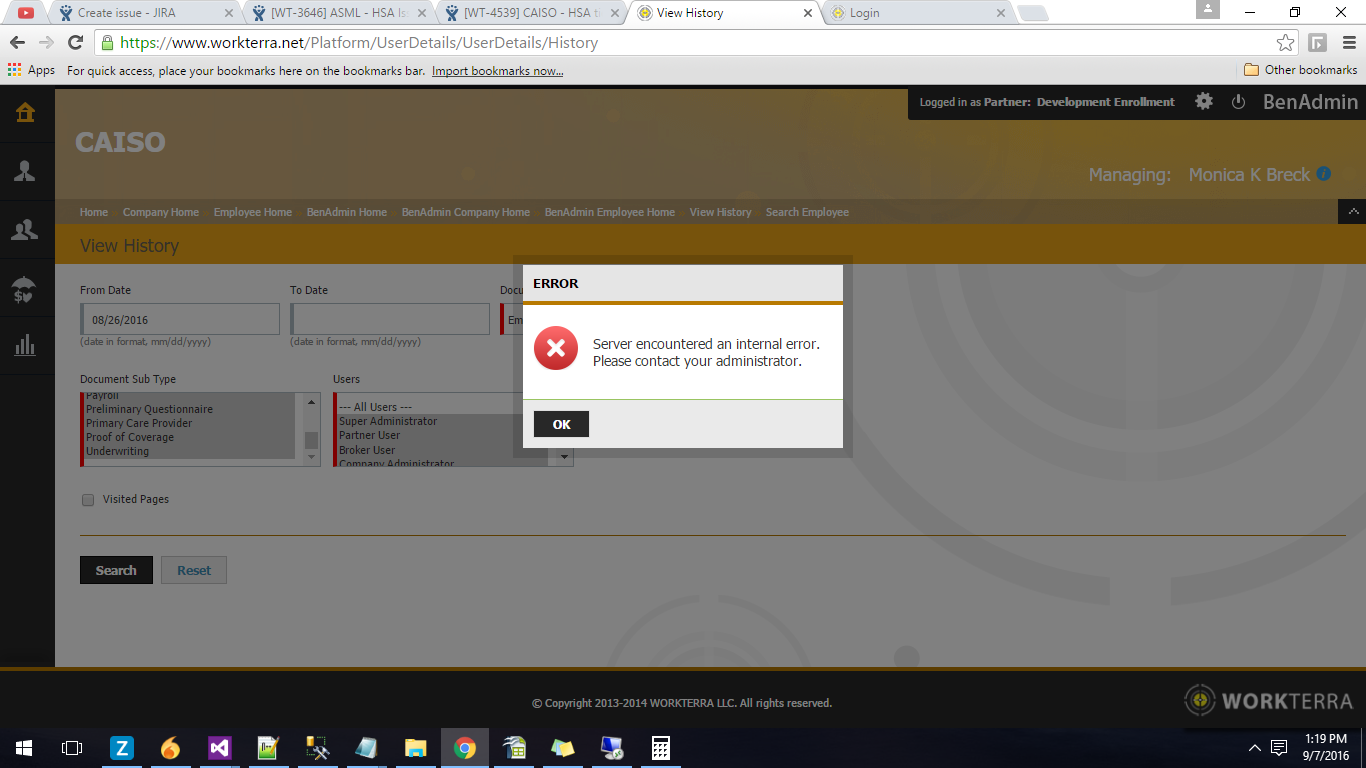Click the browser back arrow
1366x768 pixels.
[x=17, y=43]
